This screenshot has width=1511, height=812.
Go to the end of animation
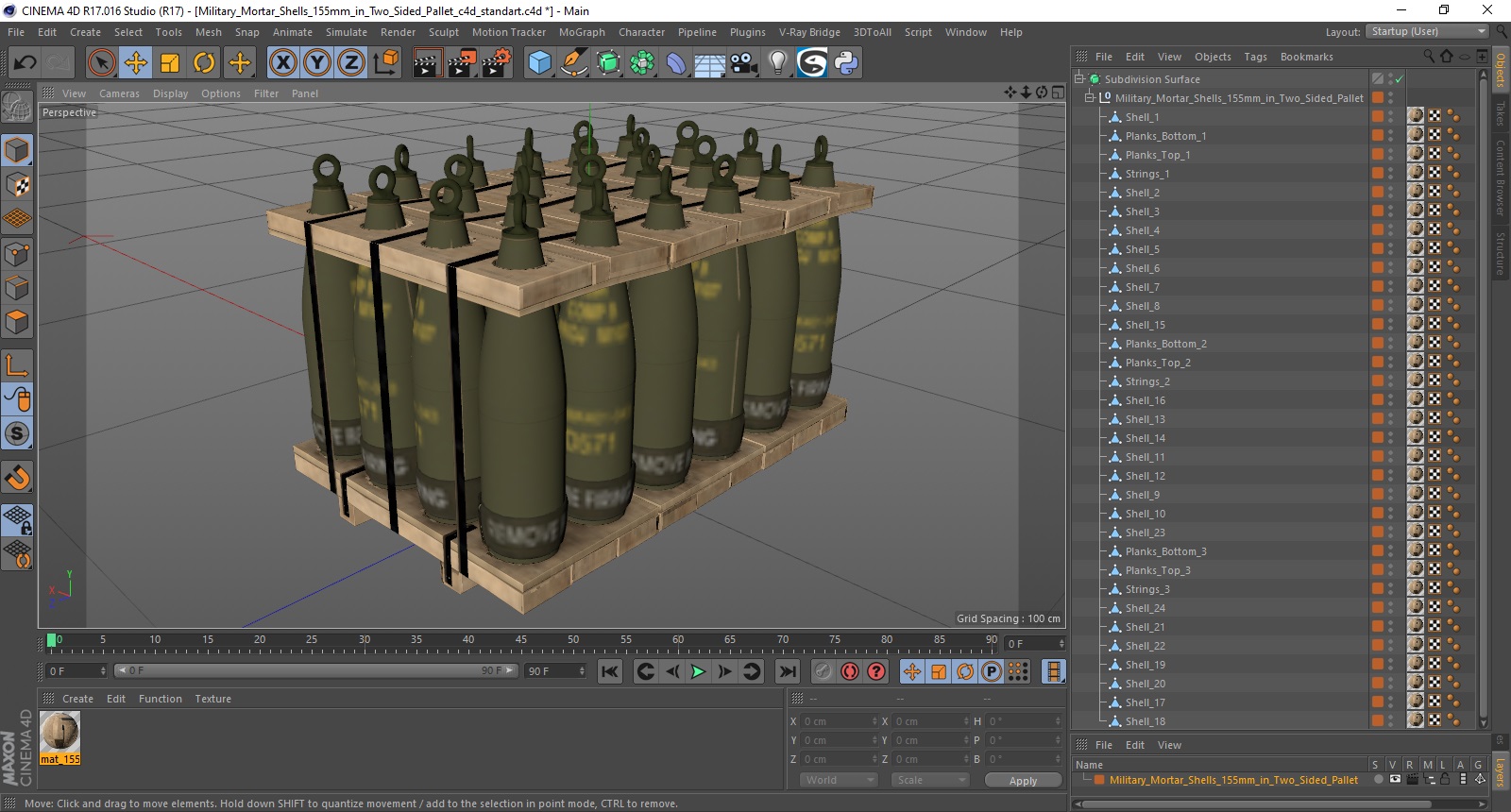coord(787,671)
